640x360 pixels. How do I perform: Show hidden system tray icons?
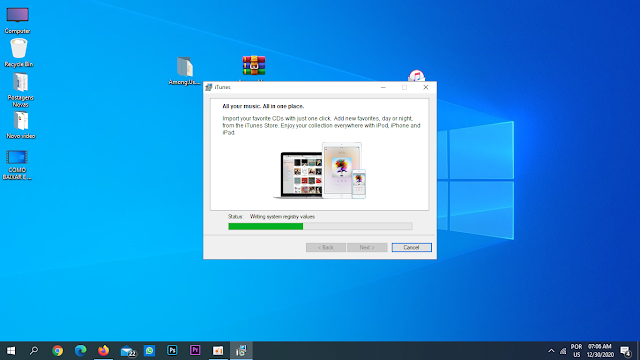[x=551, y=351]
